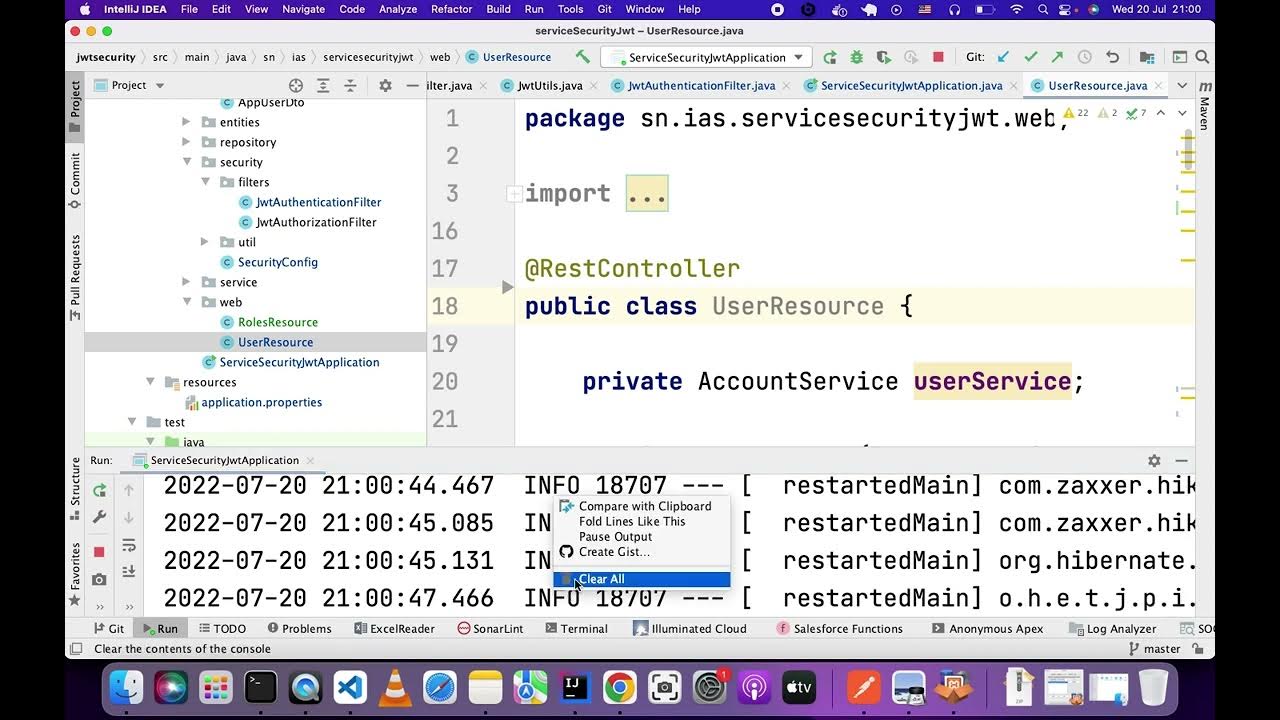Collapse the filters folder

[x=204, y=182]
